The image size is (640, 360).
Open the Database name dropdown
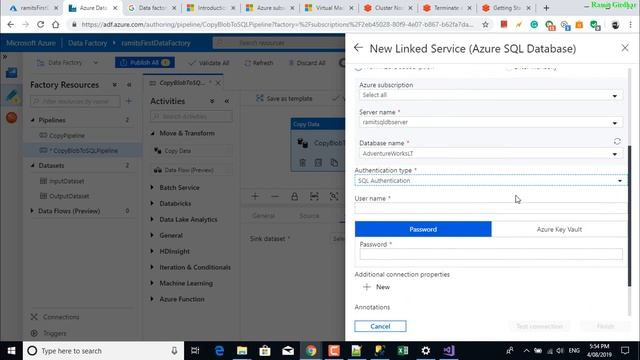tap(491, 154)
